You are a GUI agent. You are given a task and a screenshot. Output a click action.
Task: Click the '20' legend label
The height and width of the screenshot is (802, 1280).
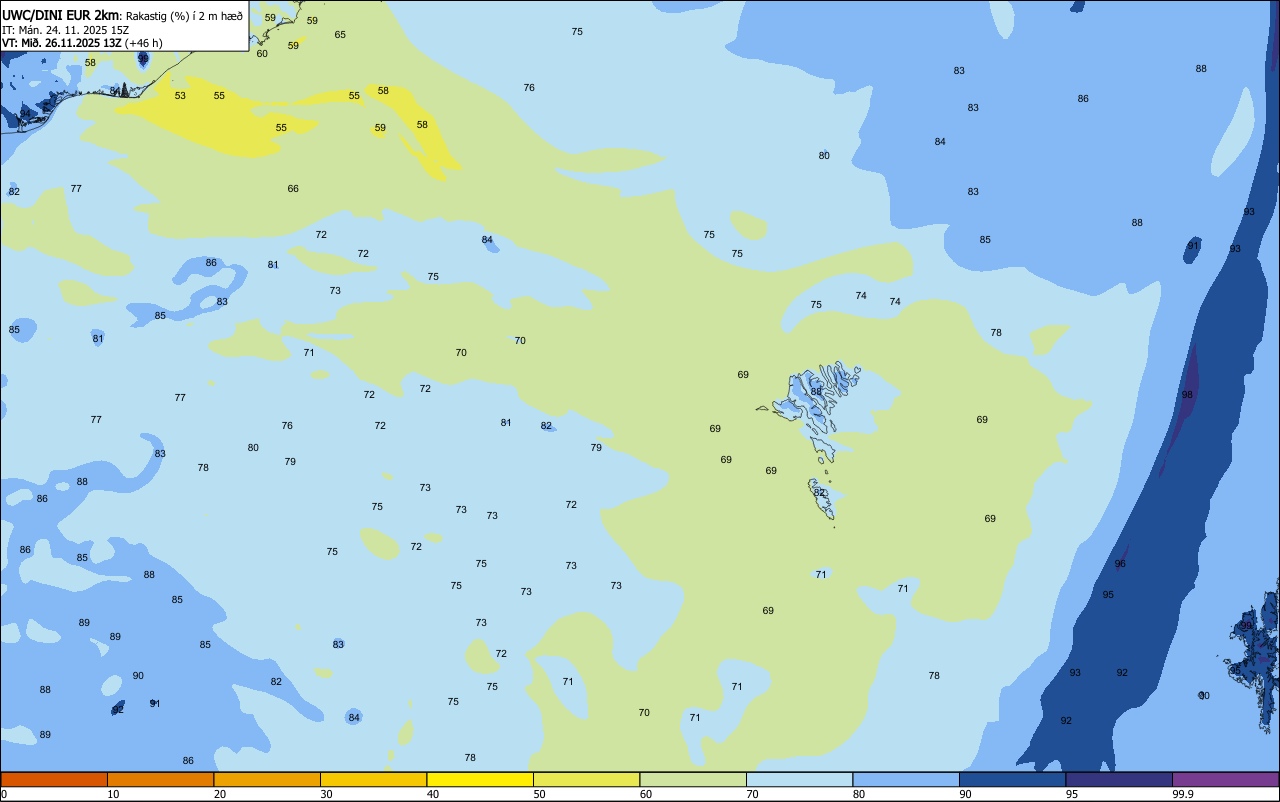219,794
